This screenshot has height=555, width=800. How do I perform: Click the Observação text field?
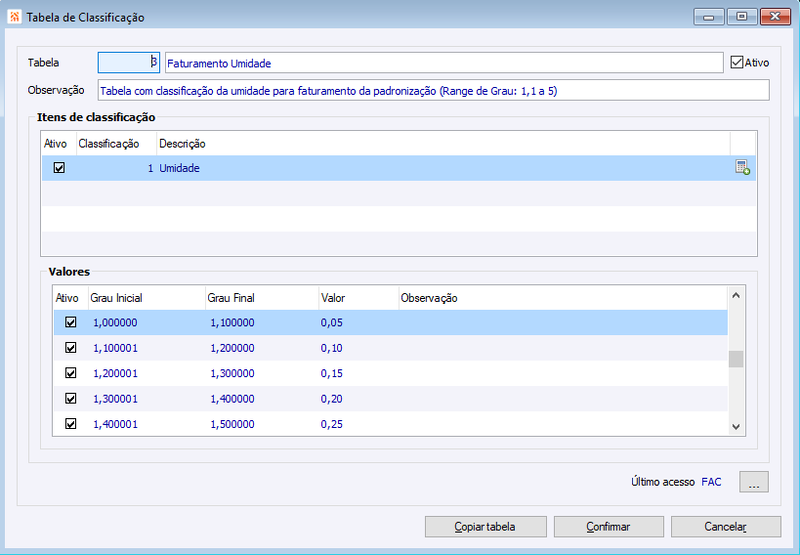coord(434,90)
